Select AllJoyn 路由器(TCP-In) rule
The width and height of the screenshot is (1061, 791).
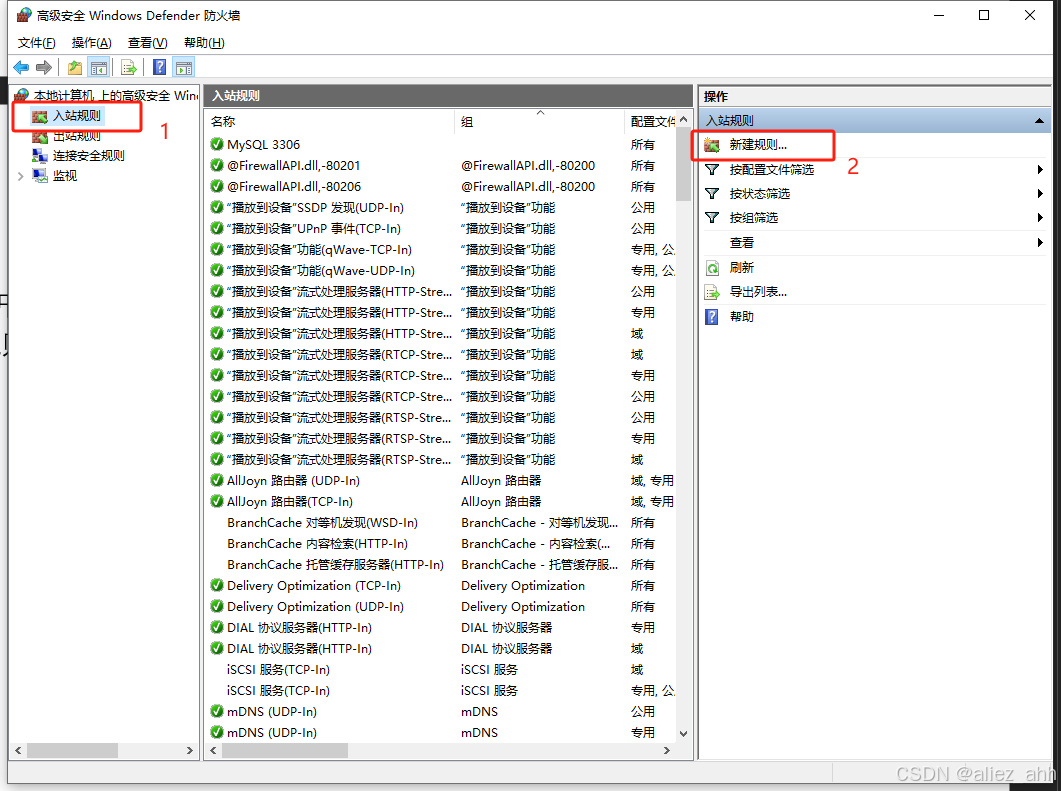point(290,501)
